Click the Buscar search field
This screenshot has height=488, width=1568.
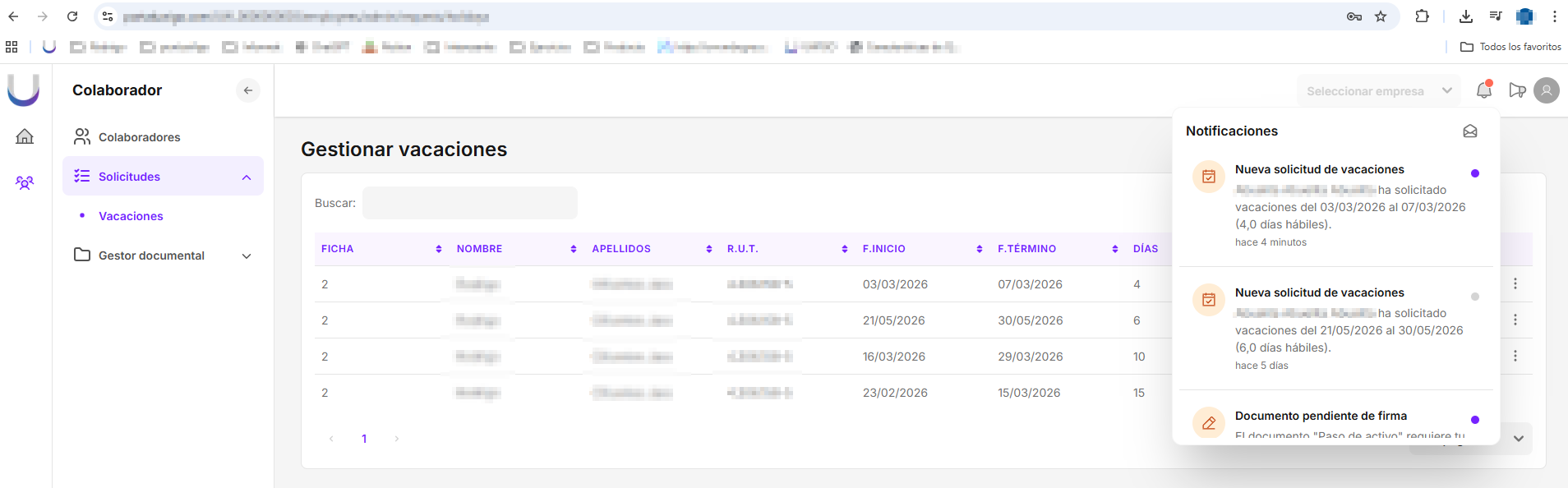[469, 203]
